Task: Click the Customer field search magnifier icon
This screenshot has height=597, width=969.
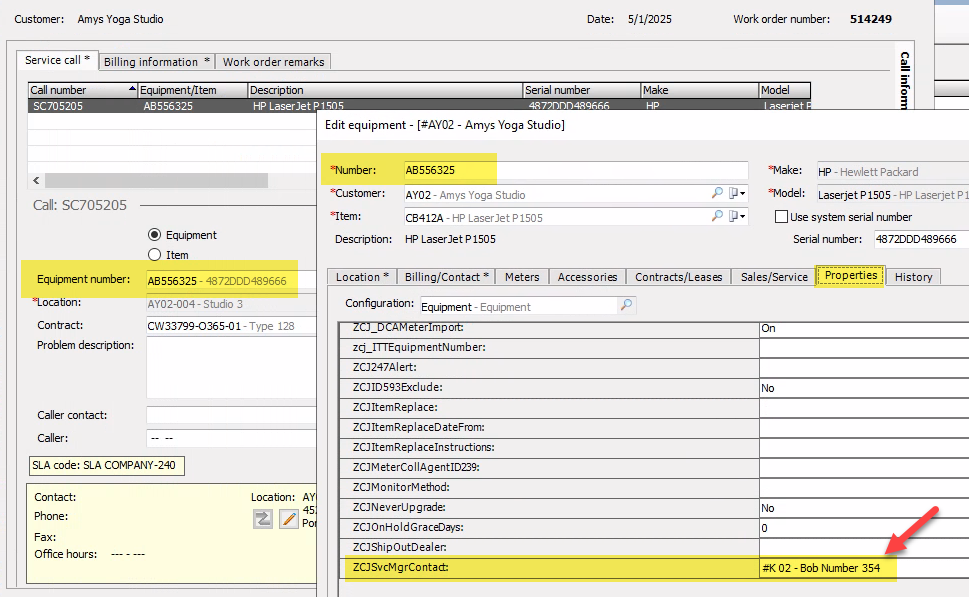Action: point(717,193)
